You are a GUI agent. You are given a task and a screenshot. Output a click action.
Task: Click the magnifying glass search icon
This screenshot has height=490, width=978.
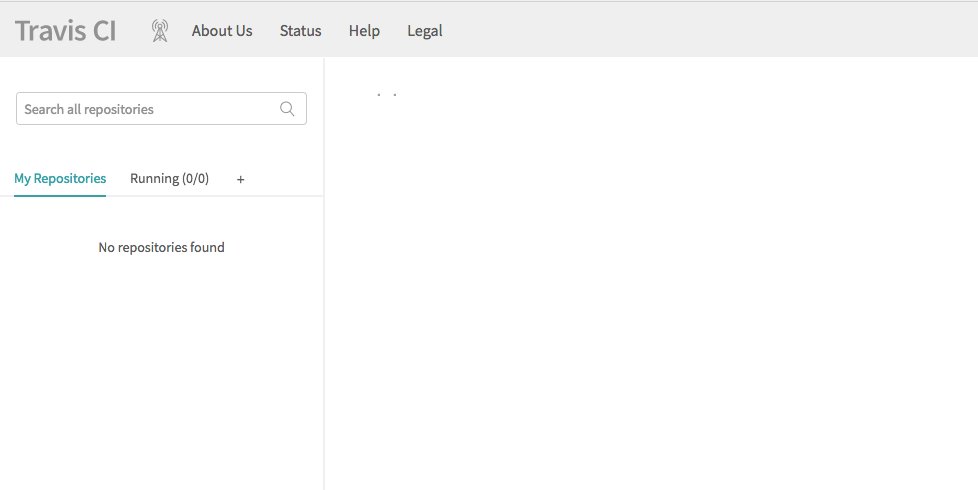[x=287, y=108]
